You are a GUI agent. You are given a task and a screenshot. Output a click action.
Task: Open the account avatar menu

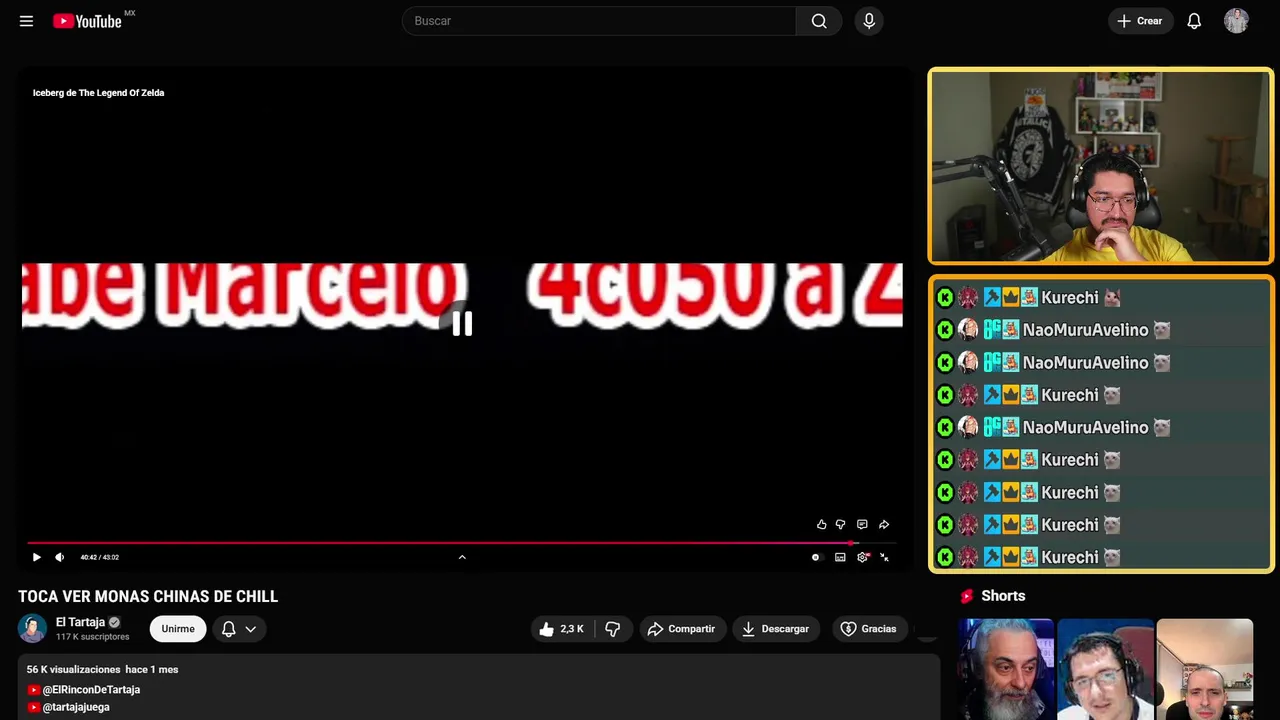coord(1236,21)
